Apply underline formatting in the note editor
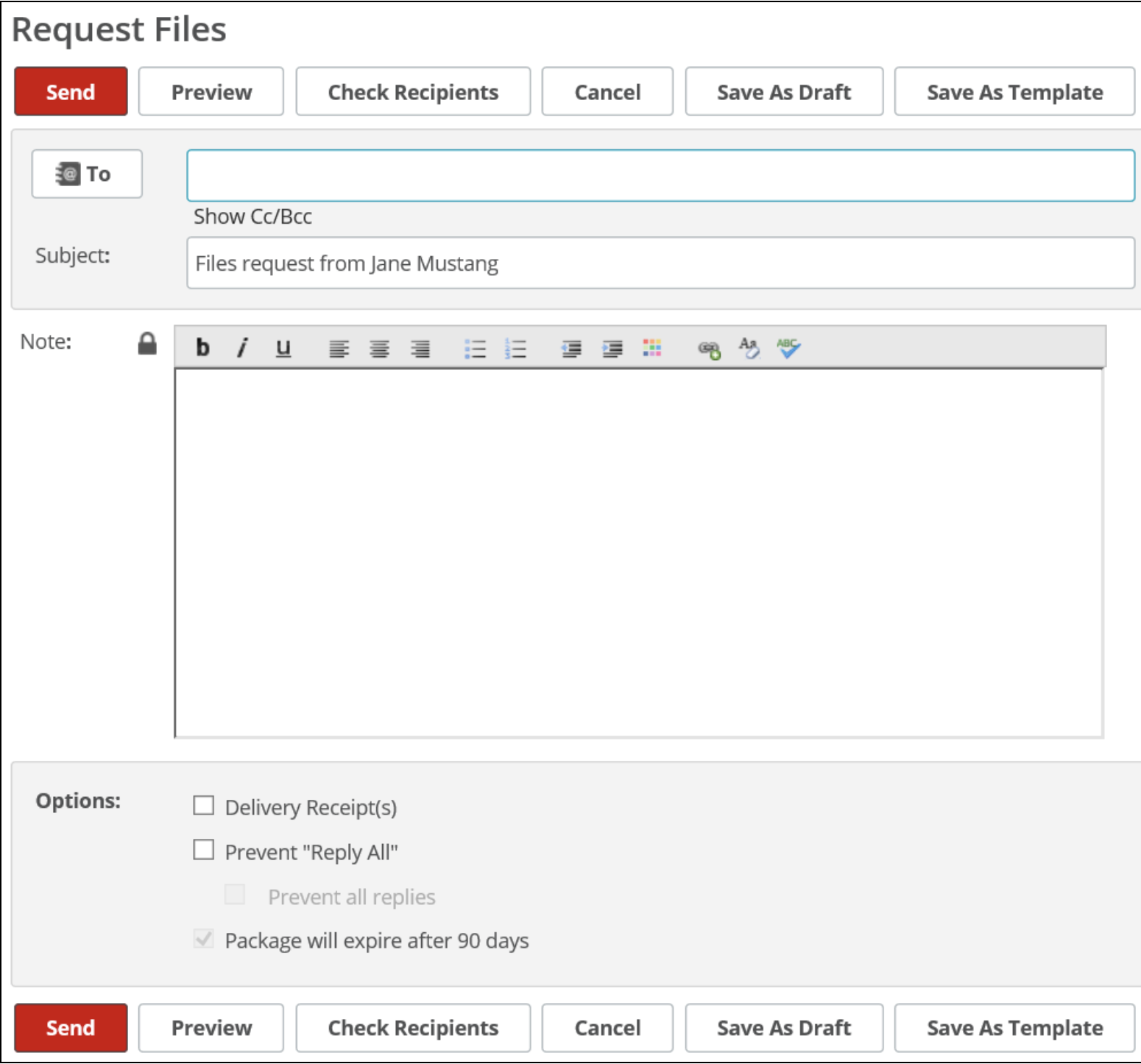This screenshot has width=1141, height=1064. pyautogui.click(x=283, y=347)
